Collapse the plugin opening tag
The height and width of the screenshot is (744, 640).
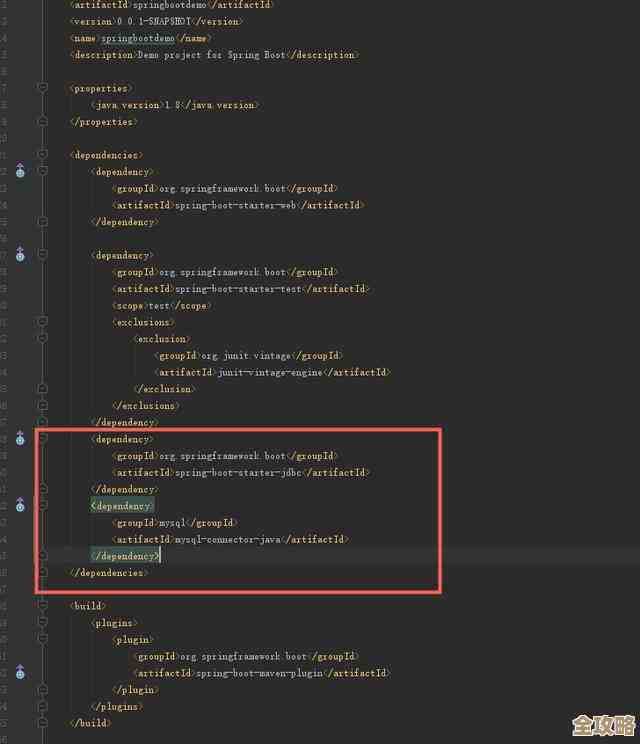pyautogui.click(x=43, y=639)
